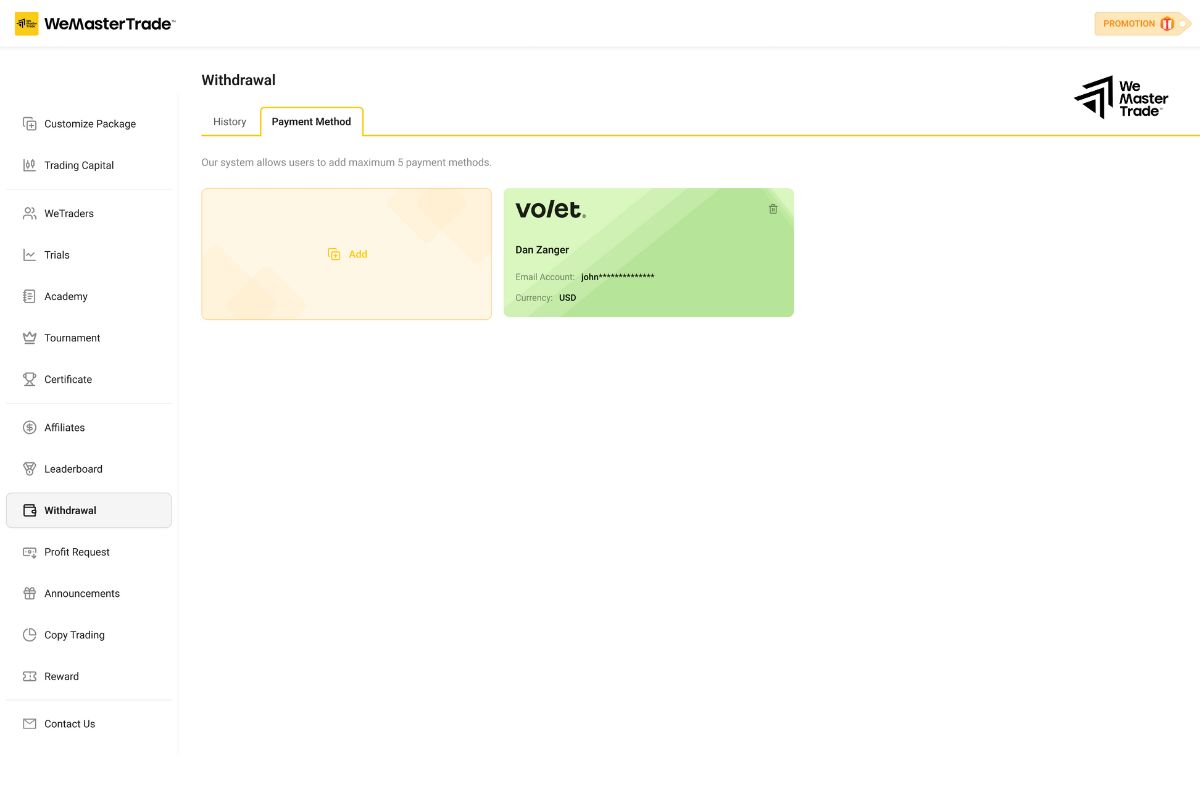Select the Payment Method tab

point(311,121)
